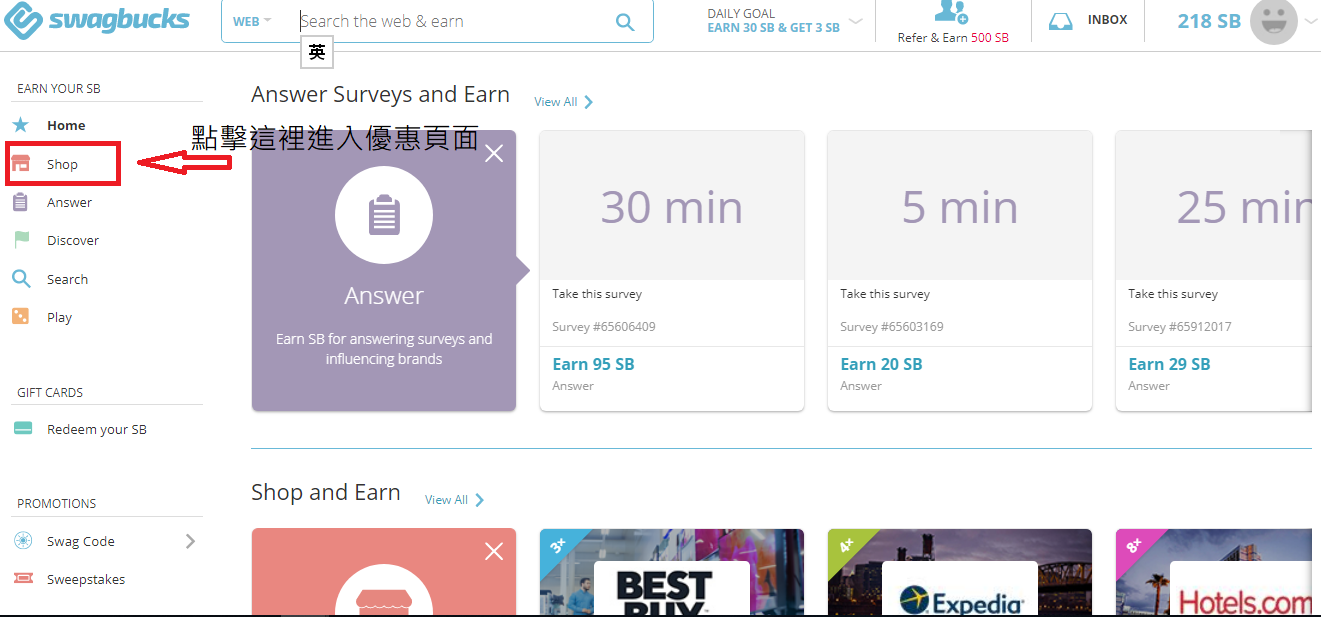Close the pink Shop info card
Viewport: 1321px width, 617px height.
pyautogui.click(x=494, y=551)
